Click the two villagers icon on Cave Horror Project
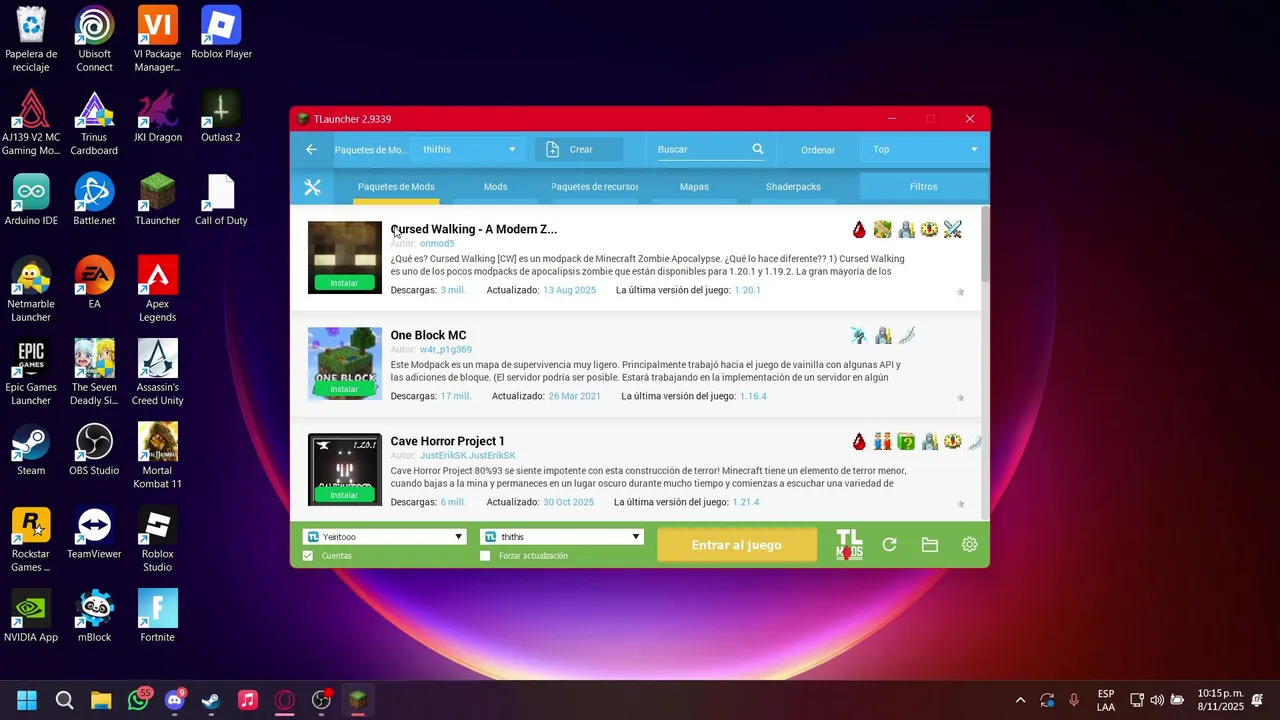This screenshot has height=720, width=1280. (882, 442)
